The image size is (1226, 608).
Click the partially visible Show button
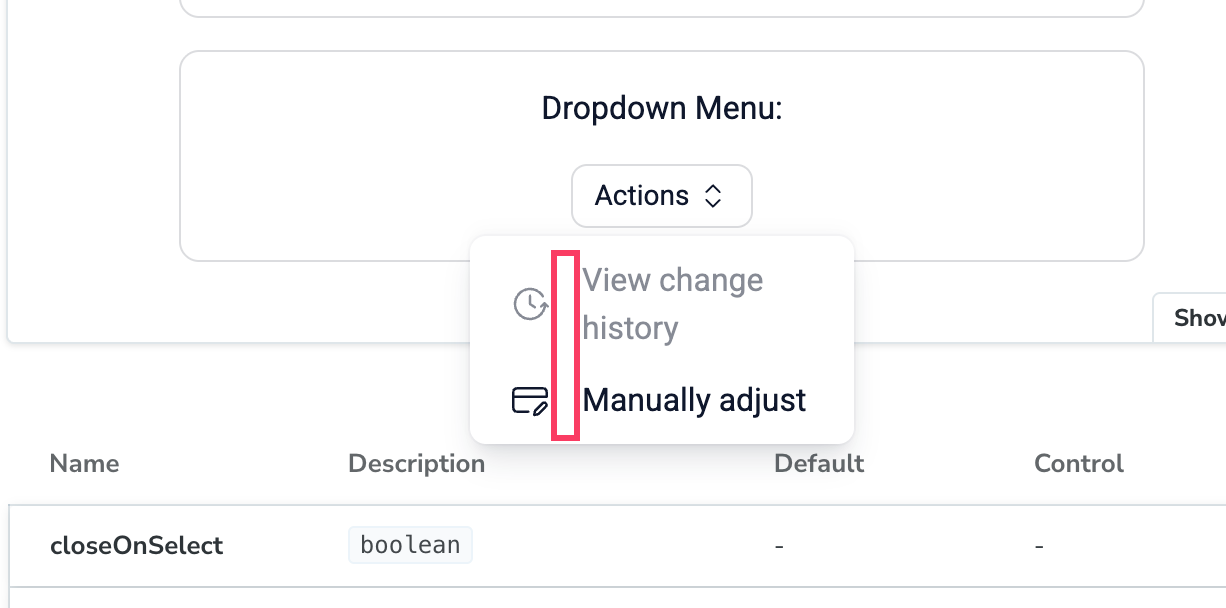(1192, 318)
